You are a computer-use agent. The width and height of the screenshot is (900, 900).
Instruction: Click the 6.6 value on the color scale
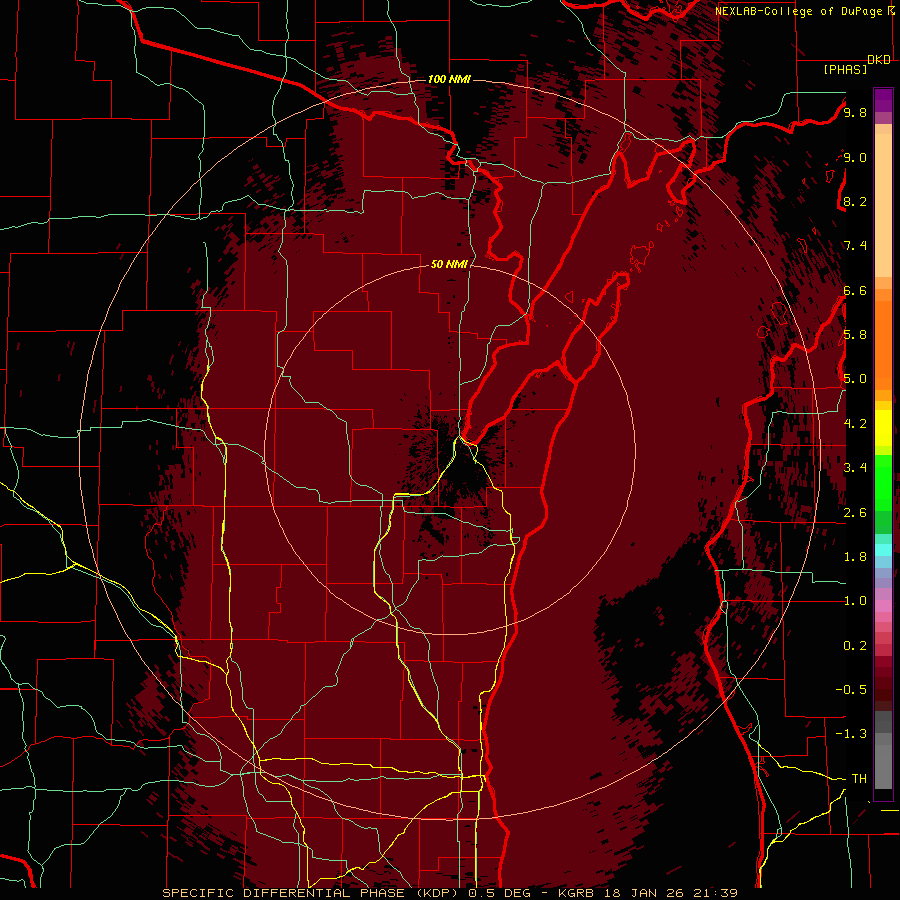[x=855, y=290]
